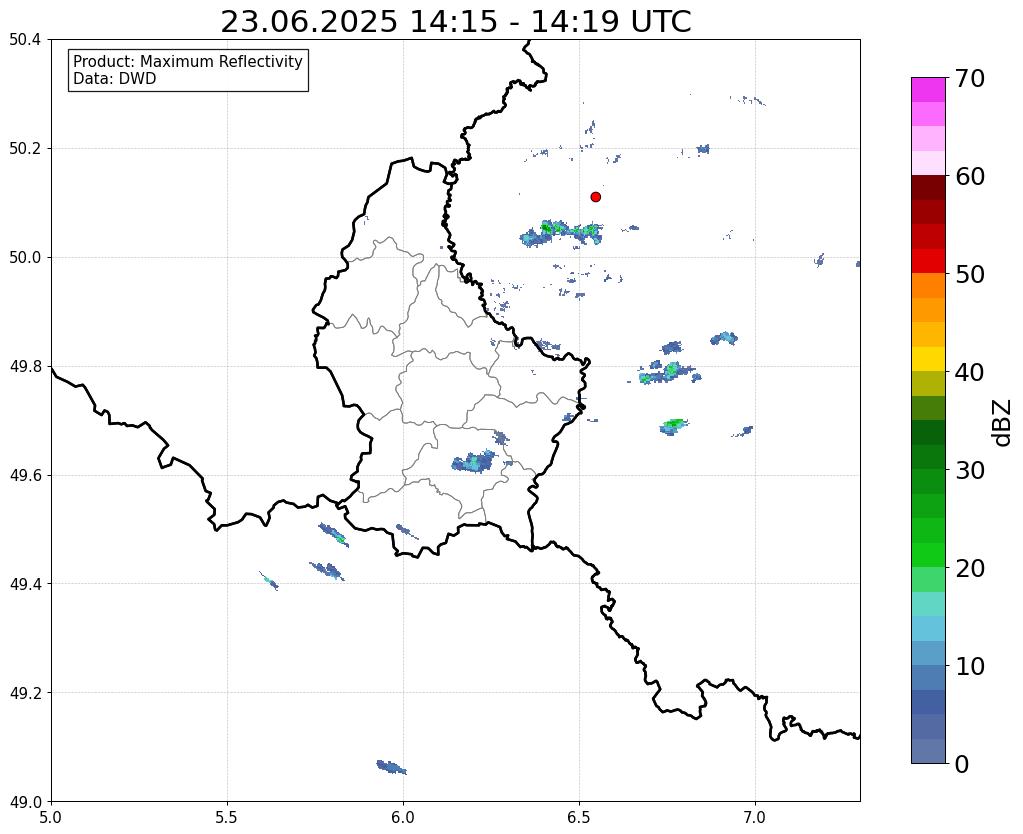Click the colorbar tick label '0'
The image size is (1023, 834).
click(x=962, y=764)
